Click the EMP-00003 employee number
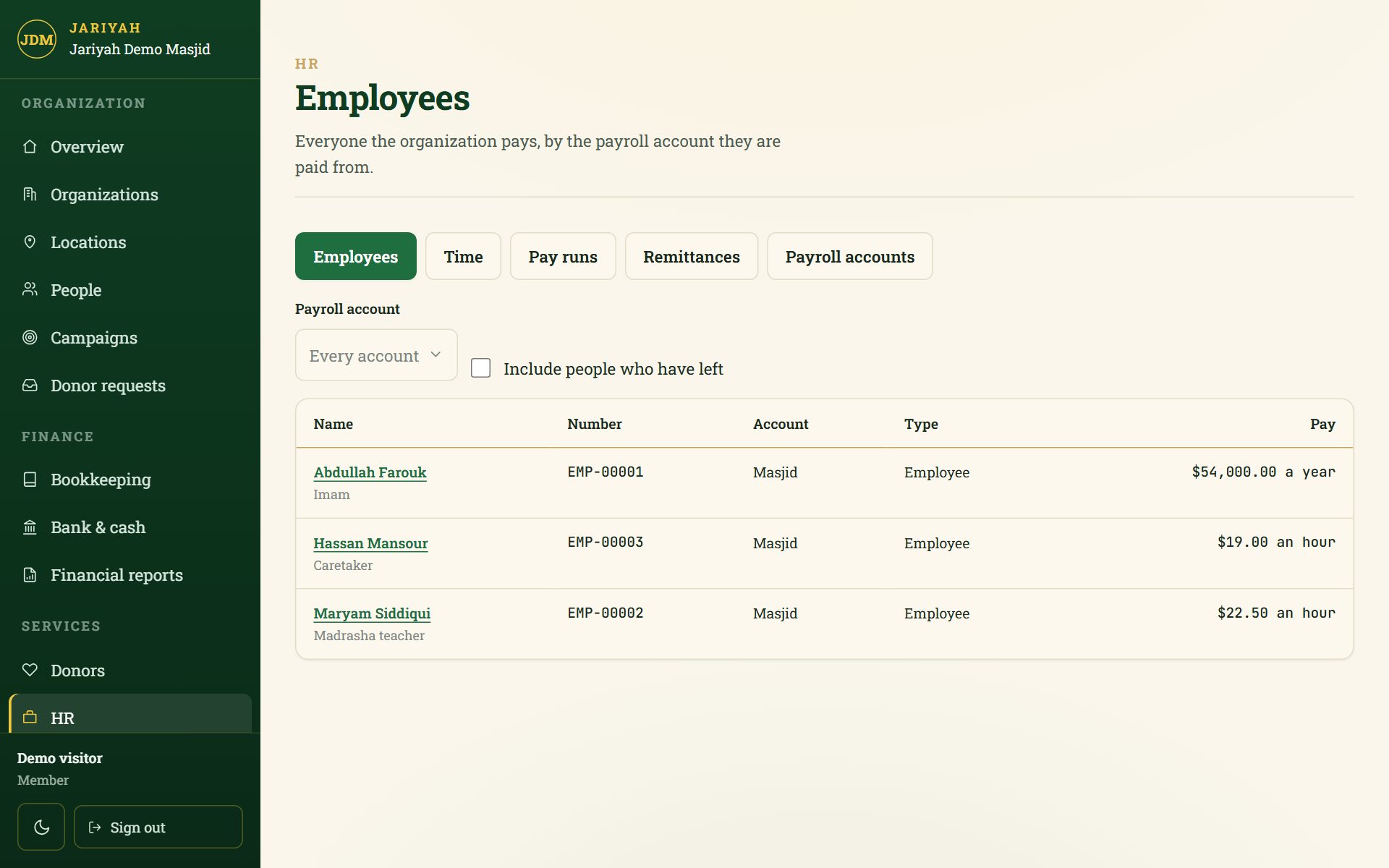Viewport: 1389px width, 868px height. tap(606, 542)
